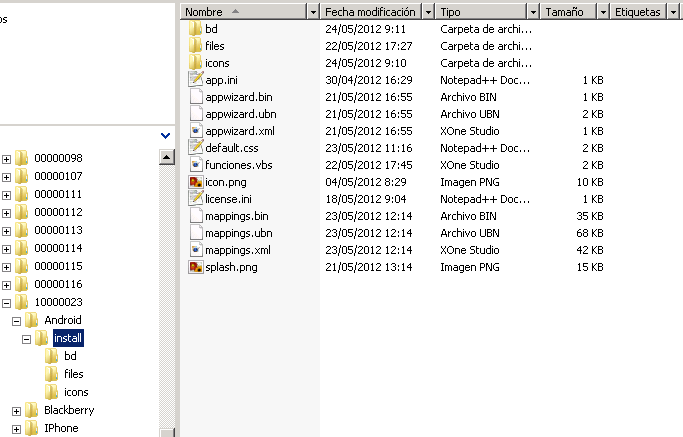The width and height of the screenshot is (683, 437).
Task: Sort by the Tamaño column header
Action: 568,12
